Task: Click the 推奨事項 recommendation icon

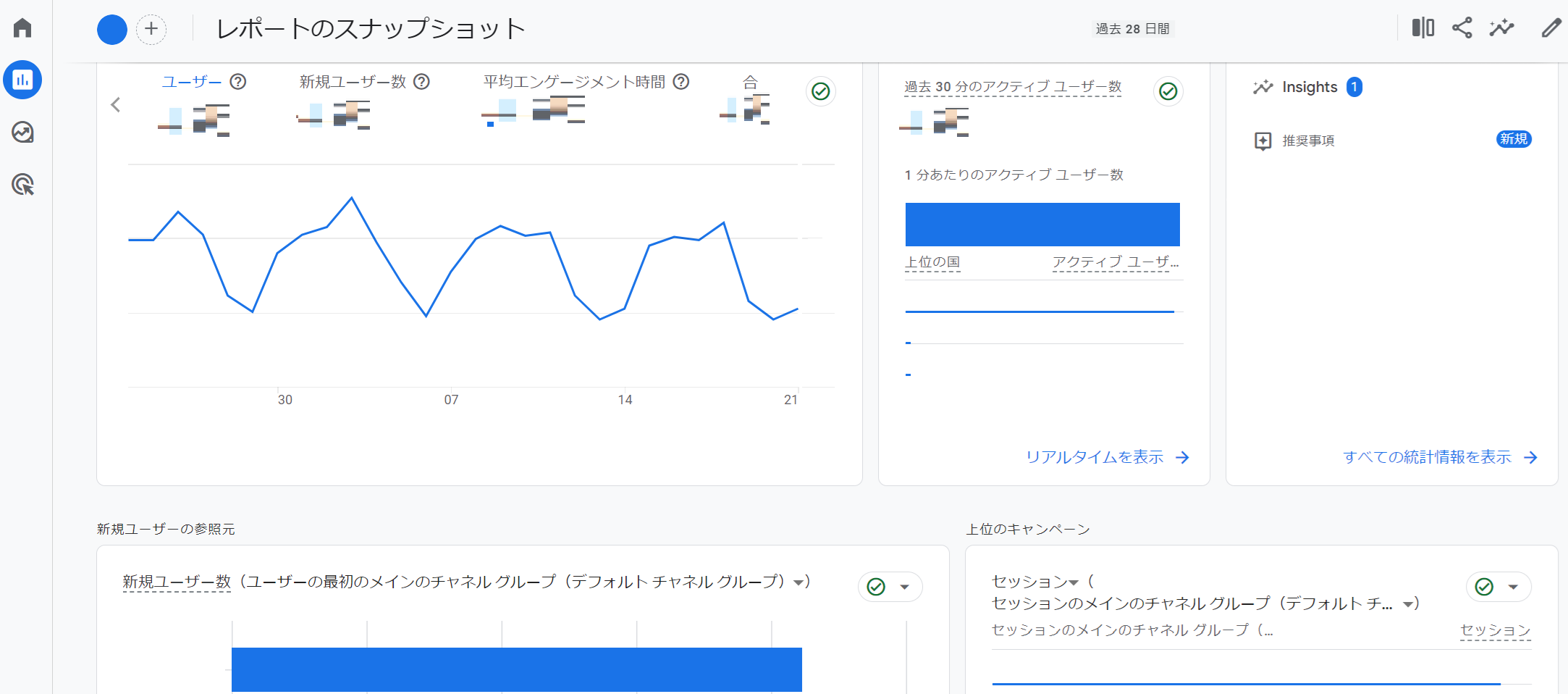Action: (x=1263, y=141)
